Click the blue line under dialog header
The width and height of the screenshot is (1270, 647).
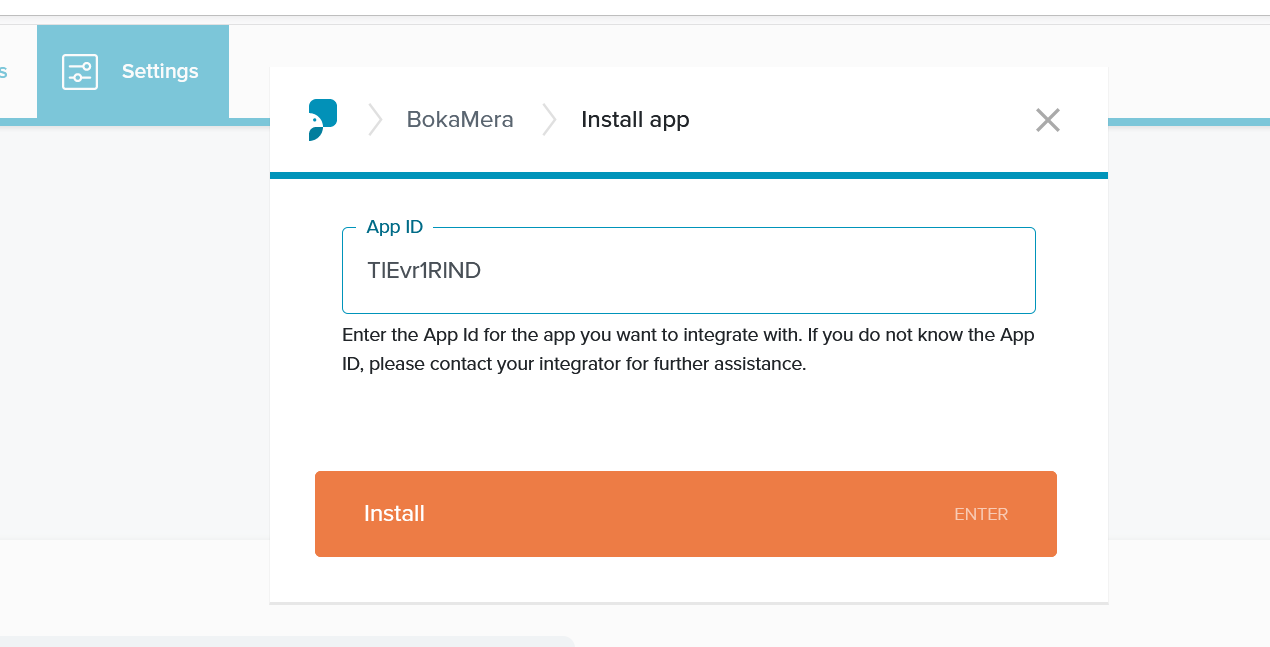(x=688, y=175)
